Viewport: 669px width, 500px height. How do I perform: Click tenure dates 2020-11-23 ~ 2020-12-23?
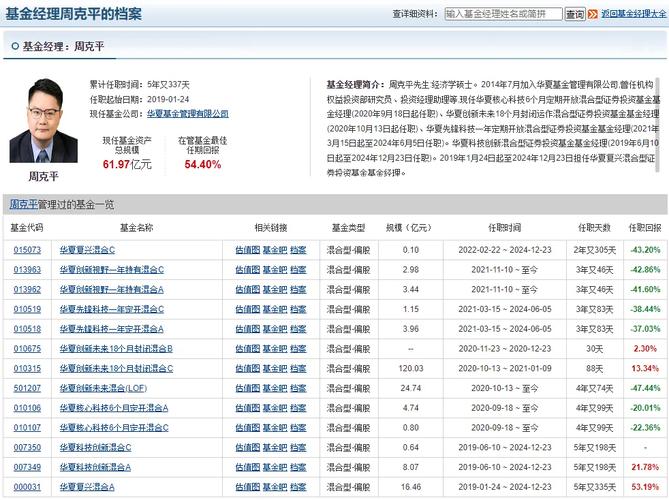[x=505, y=349]
